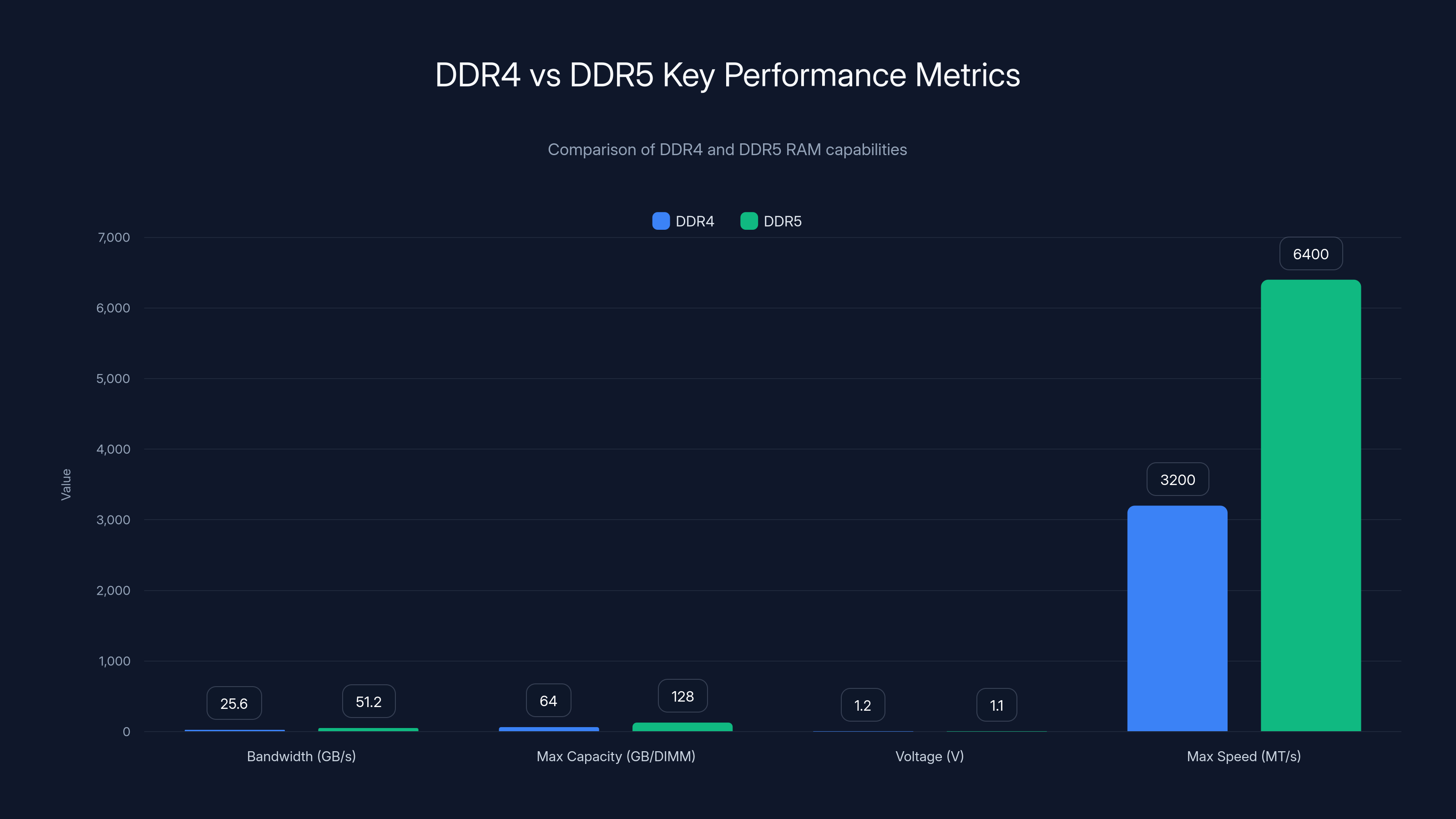Toggle the DDR4 legend label

tap(695, 222)
